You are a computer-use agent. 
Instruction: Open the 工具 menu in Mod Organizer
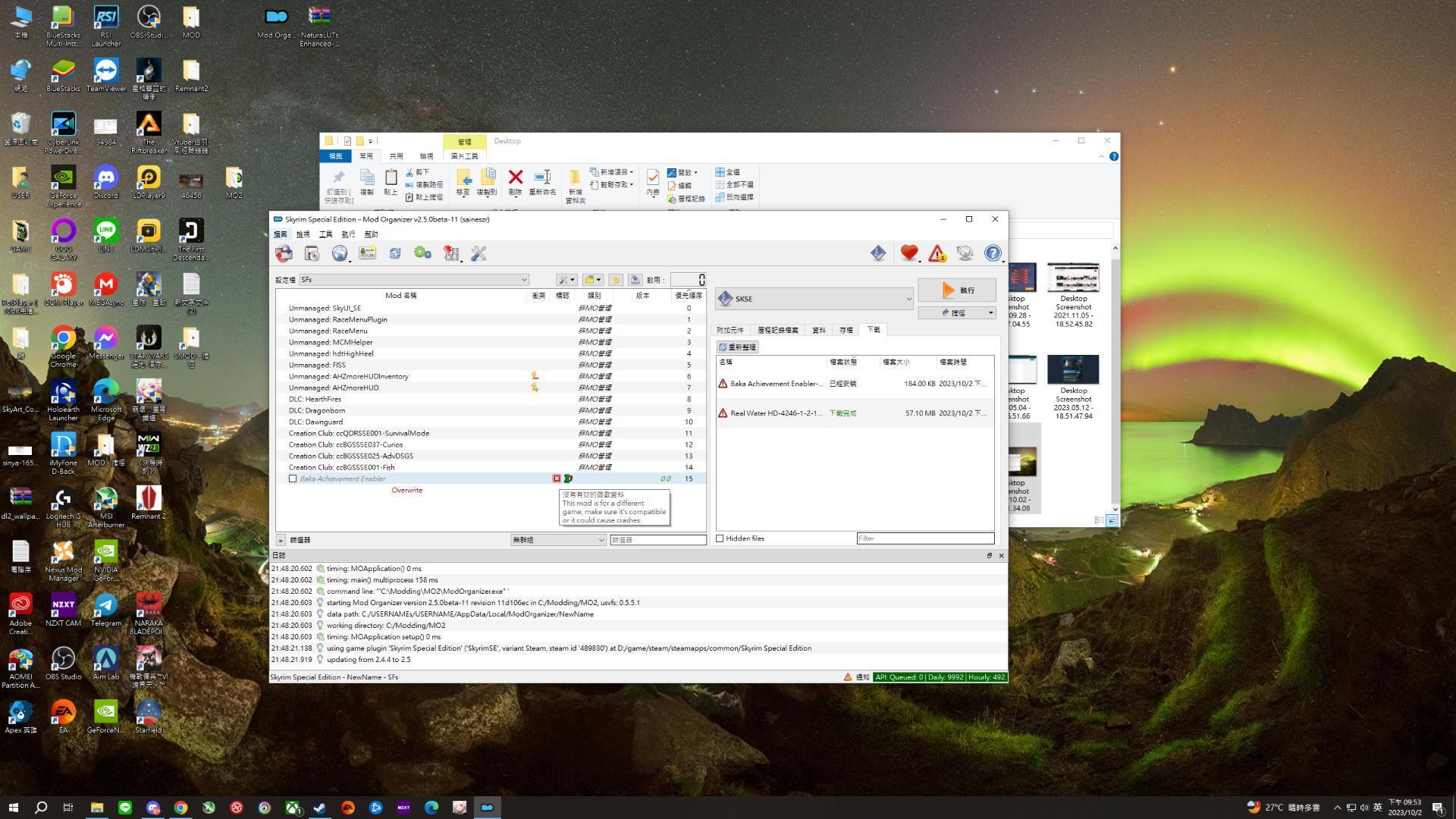click(326, 234)
